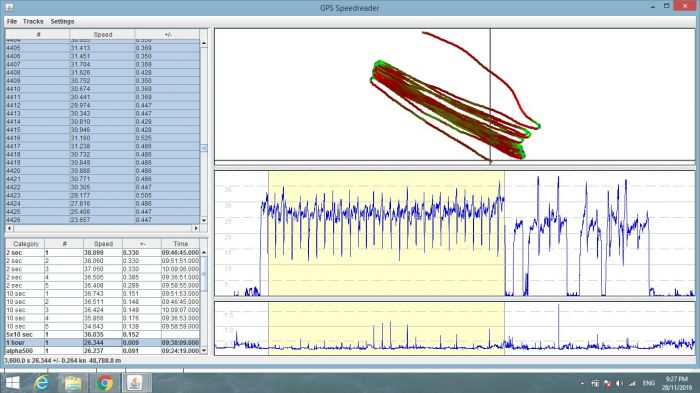The height and width of the screenshot is (393, 700).
Task: Click the volume icon in system tray
Action: pyautogui.click(x=619, y=383)
